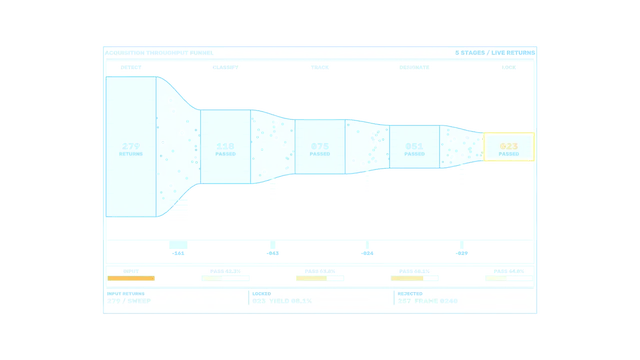640x360 pixels.
Task: Click the LOCKED yield readout
Action: (x=282, y=298)
